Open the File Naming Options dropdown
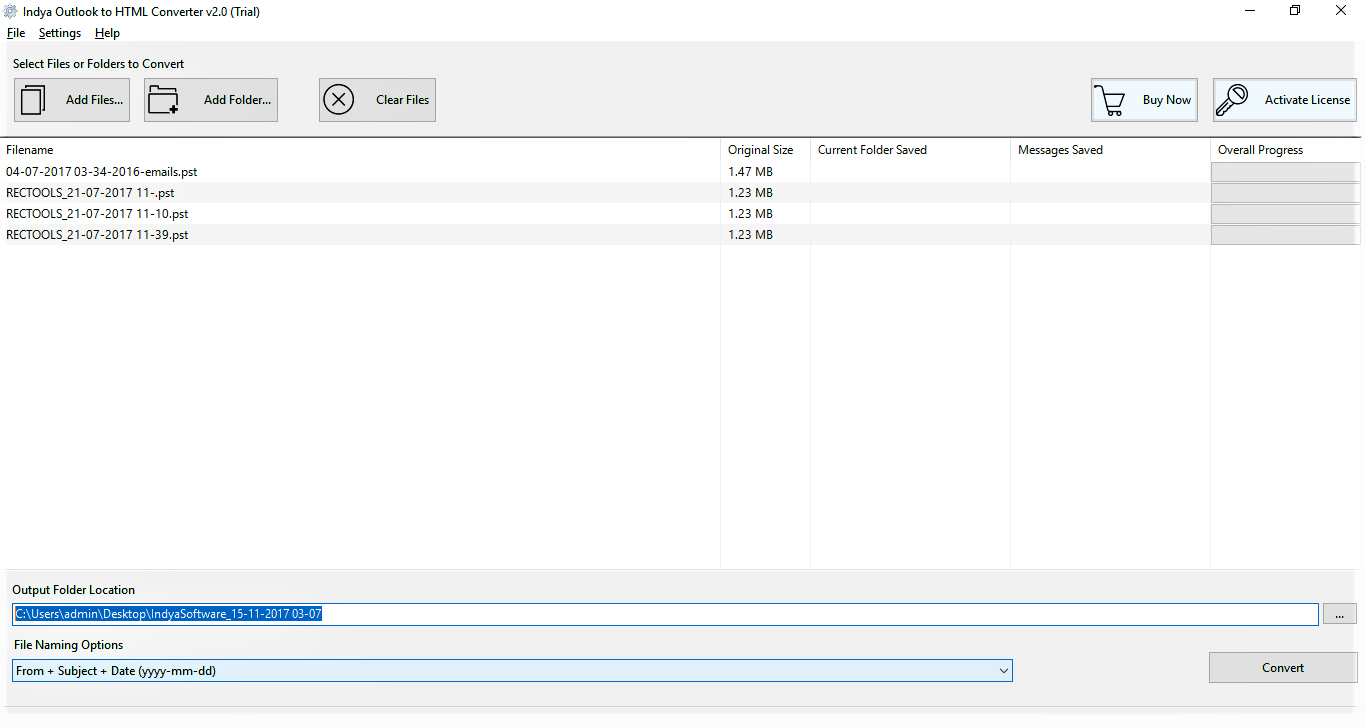The width and height of the screenshot is (1366, 728). 512,671
